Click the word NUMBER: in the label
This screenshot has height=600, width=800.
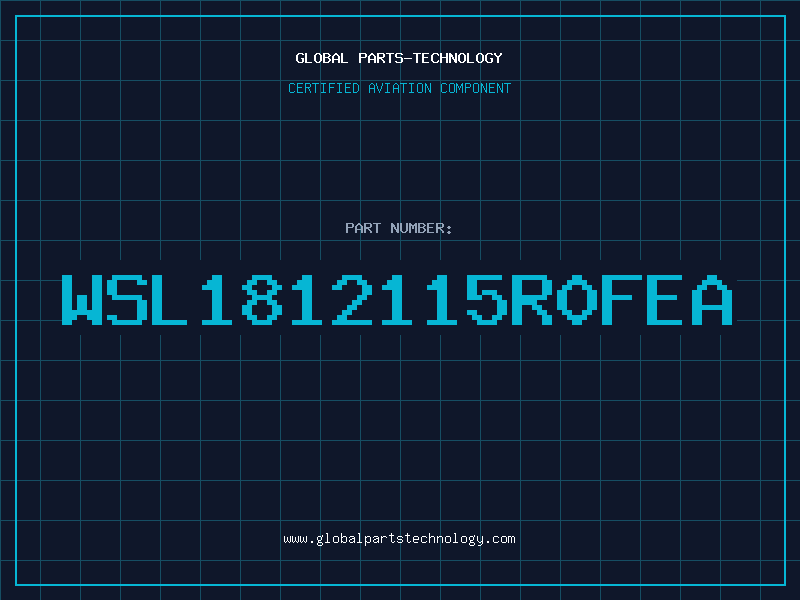click(x=421, y=228)
